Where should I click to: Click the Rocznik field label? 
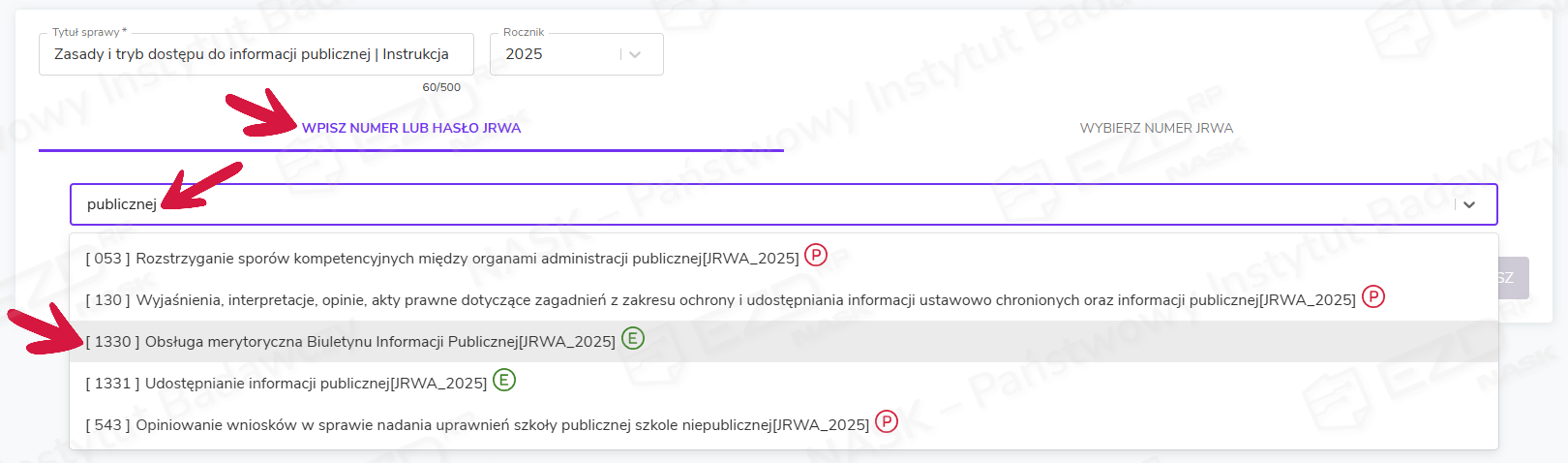coord(524,32)
